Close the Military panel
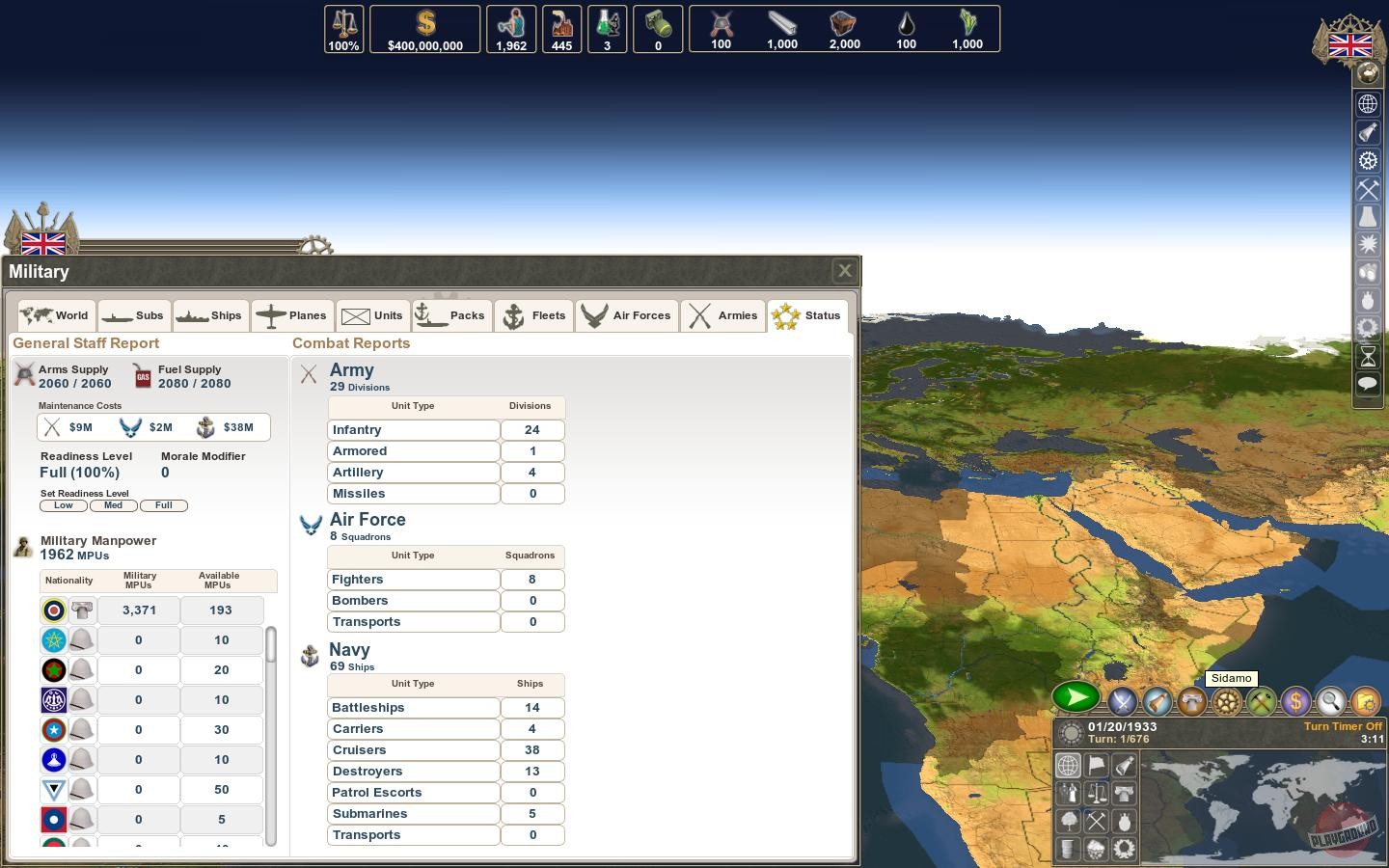The height and width of the screenshot is (868, 1389). click(x=844, y=271)
